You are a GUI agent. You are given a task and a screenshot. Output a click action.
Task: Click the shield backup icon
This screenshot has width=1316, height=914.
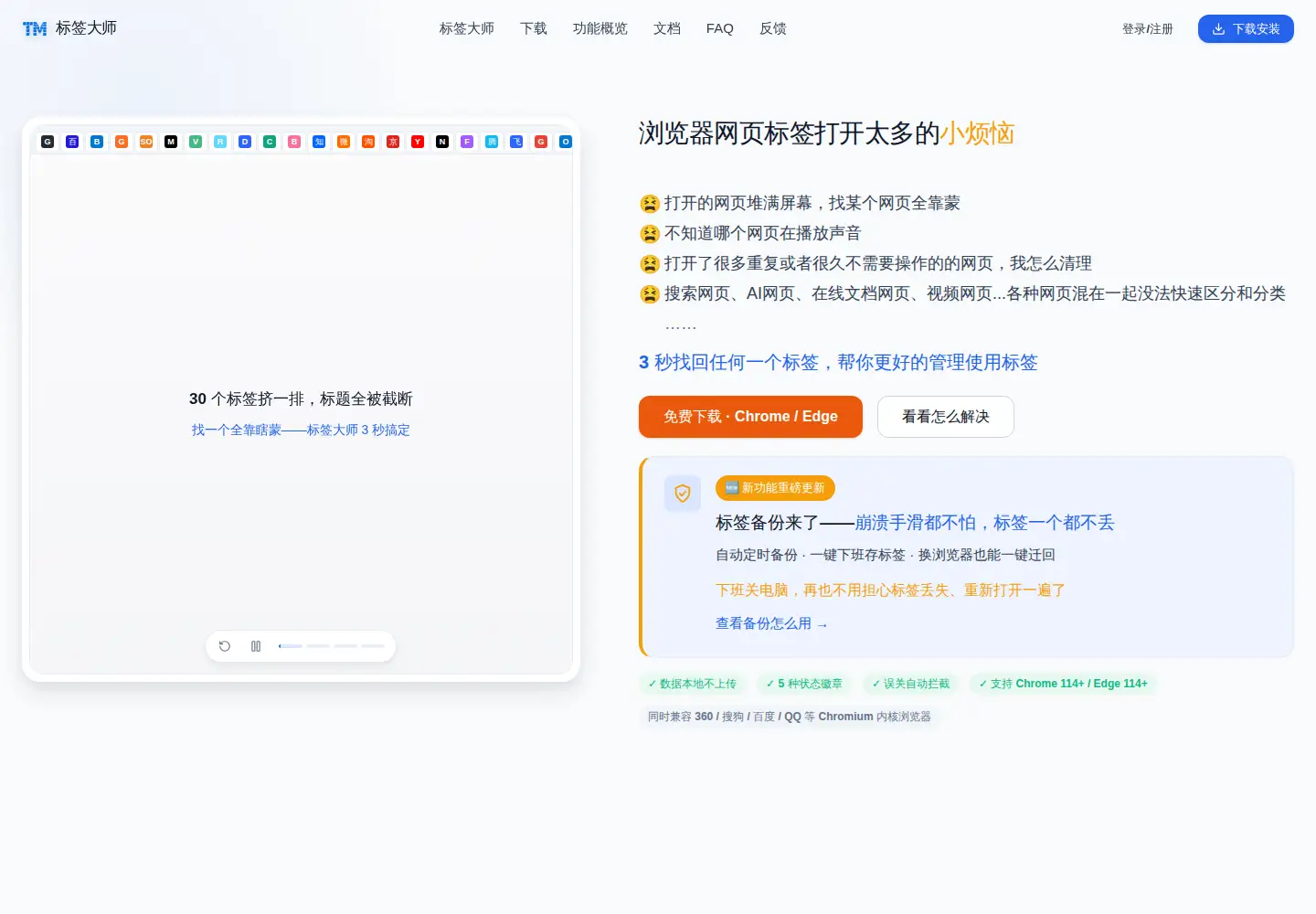pos(683,494)
